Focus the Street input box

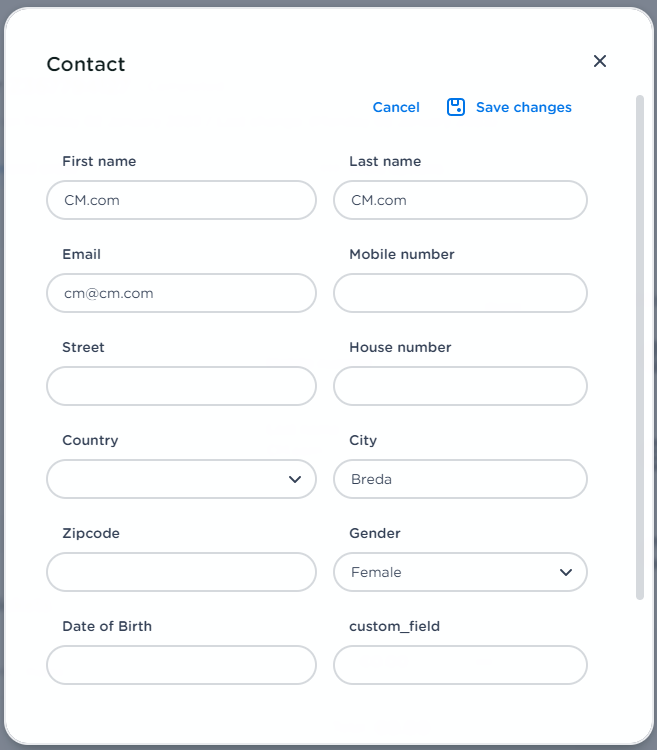click(x=181, y=386)
